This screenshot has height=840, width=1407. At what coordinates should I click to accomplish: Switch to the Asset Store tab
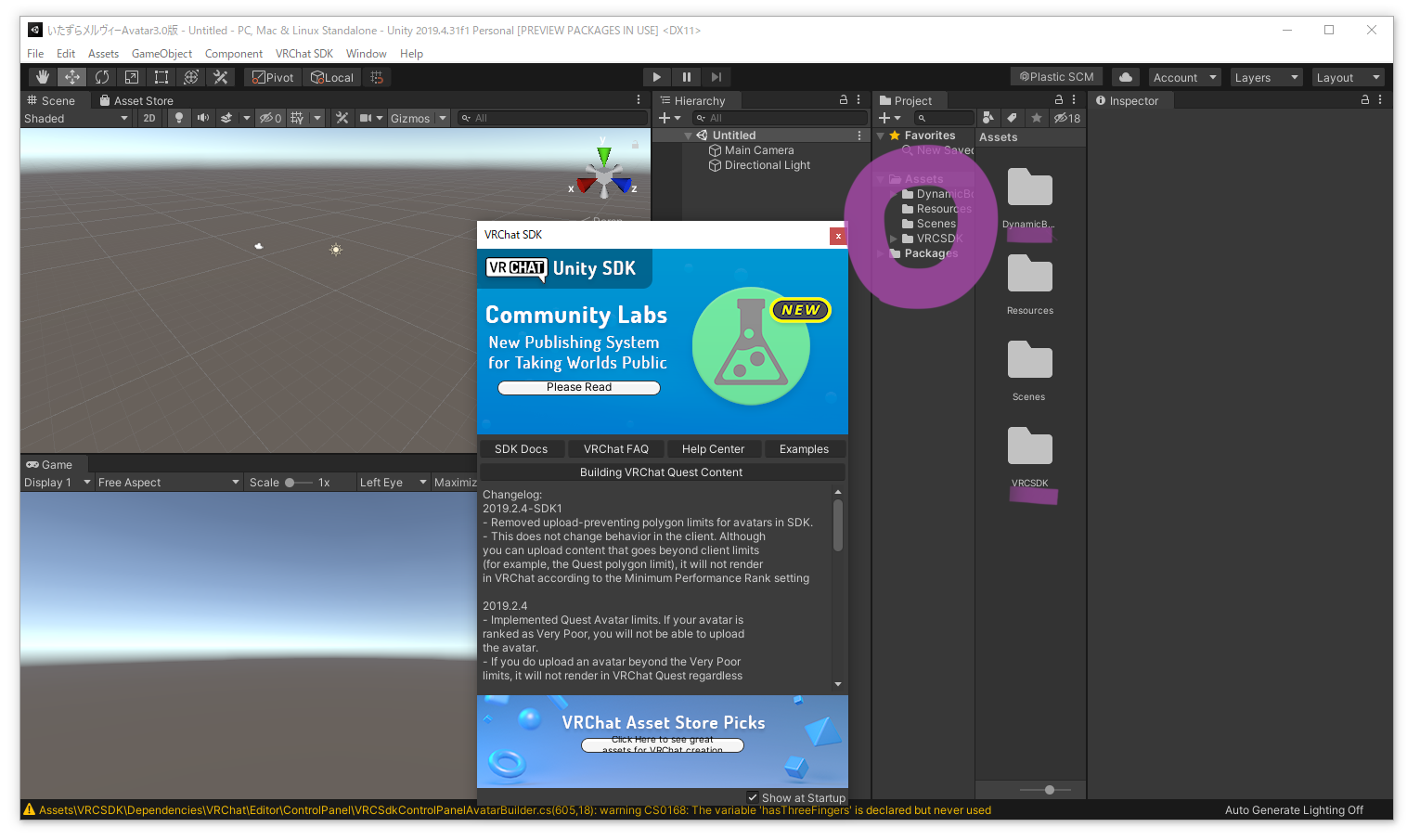pyautogui.click(x=136, y=100)
